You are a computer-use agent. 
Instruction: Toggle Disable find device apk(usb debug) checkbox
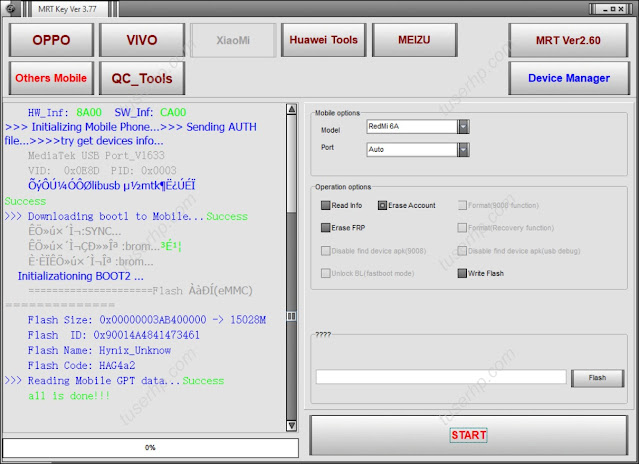462,251
